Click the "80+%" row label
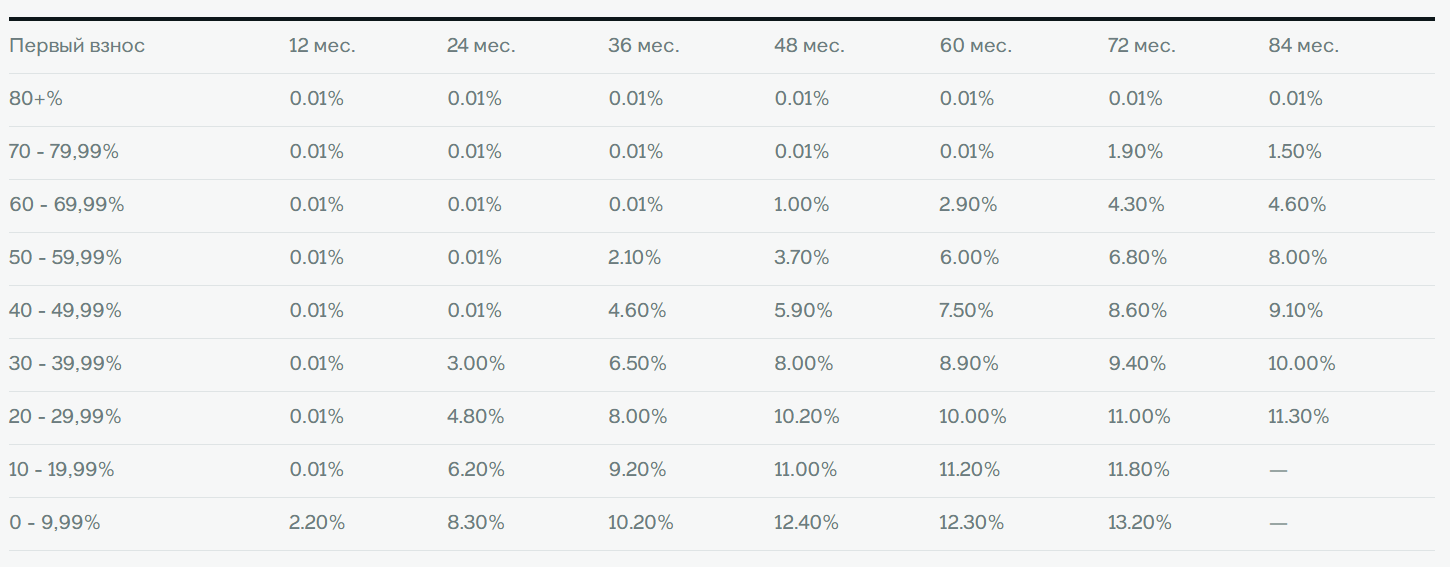Screen dimensions: 1450x567 coord(36,99)
